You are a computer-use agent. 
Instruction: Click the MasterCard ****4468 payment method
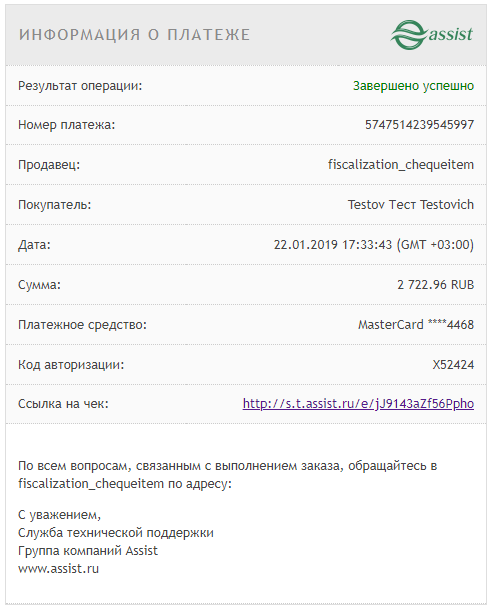tap(416, 325)
